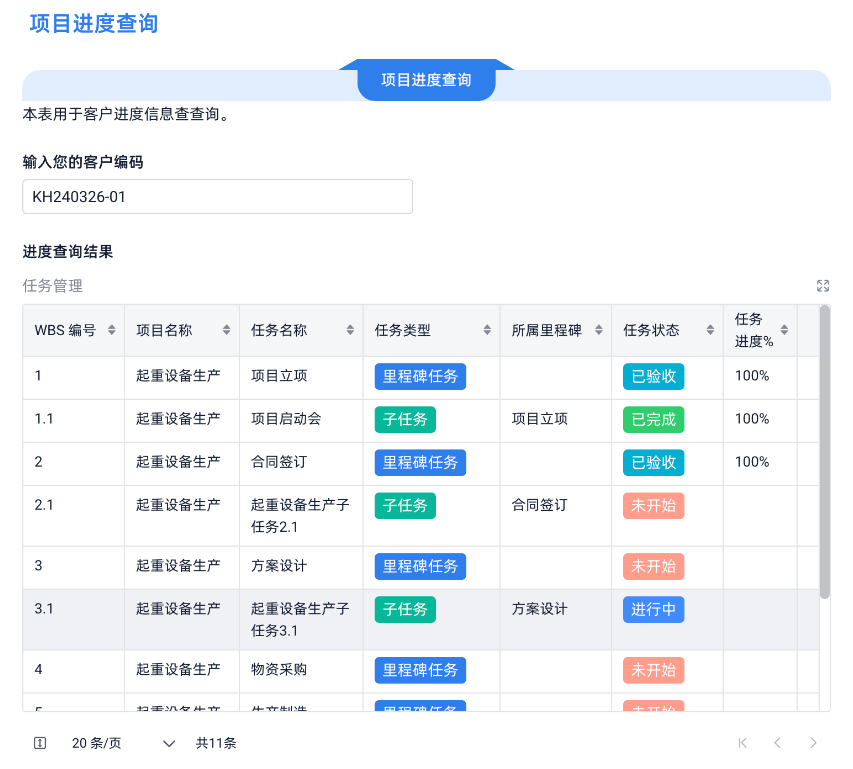Click the info icon near 20 条/页
The image size is (853, 769).
[x=38, y=743]
